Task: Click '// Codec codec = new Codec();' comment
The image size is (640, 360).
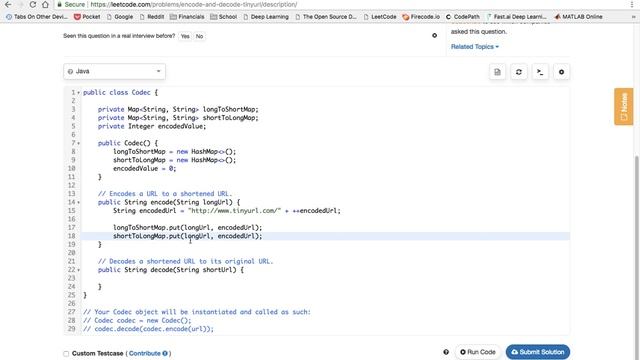Action: tap(137, 320)
